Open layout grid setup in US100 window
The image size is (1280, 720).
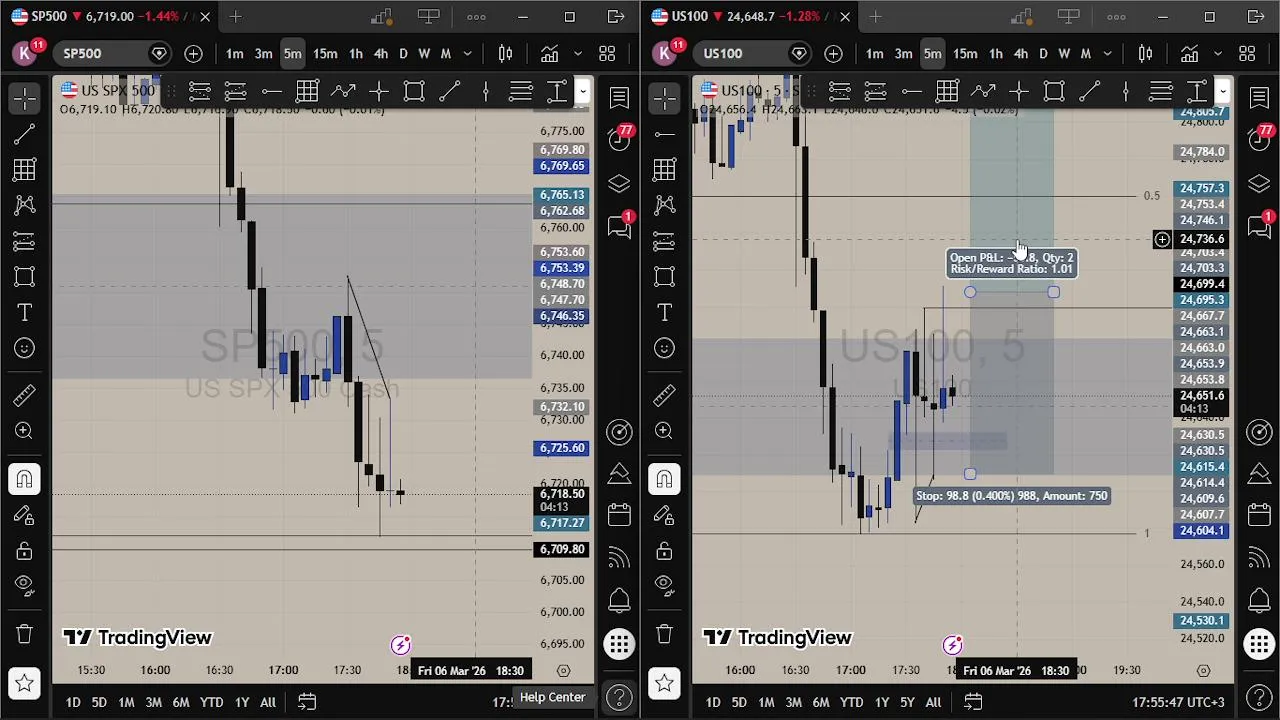coord(1247,54)
